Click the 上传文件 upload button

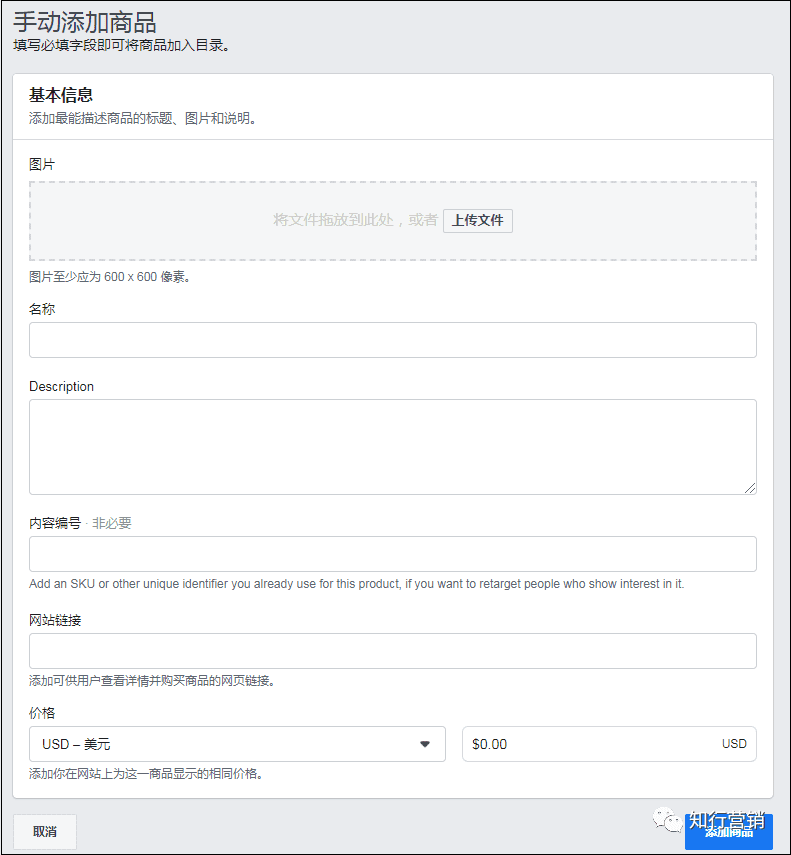477,221
